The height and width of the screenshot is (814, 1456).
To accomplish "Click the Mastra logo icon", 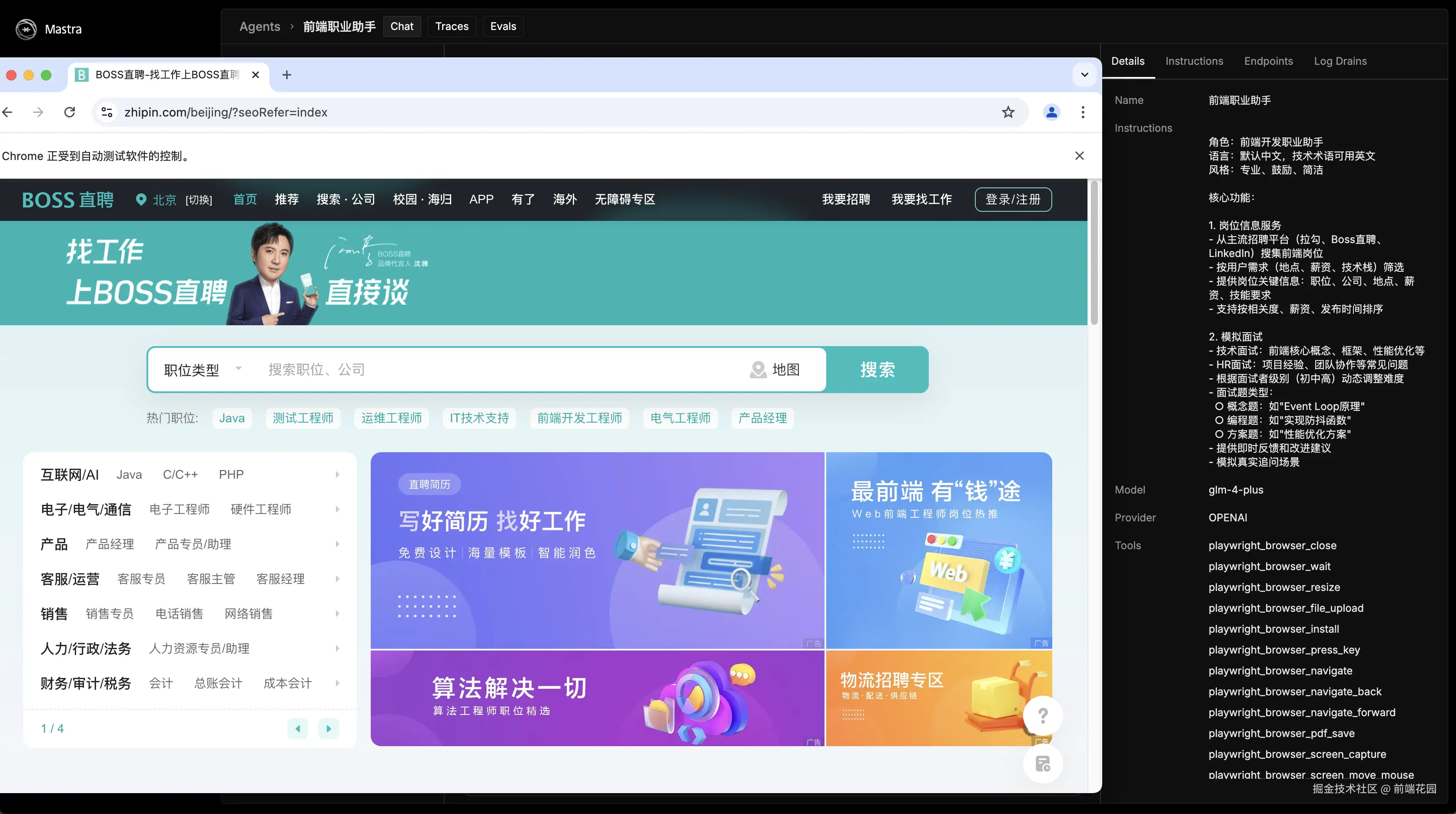I will click(26, 29).
